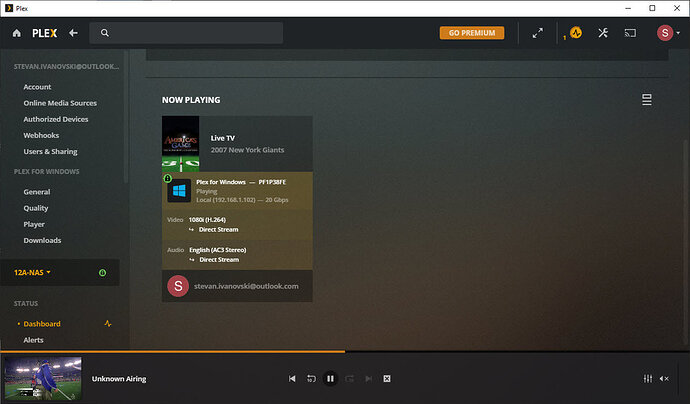Click the activity pulse icon next to Dashboard
Viewport: 690px width, 404px height.
pos(108,323)
